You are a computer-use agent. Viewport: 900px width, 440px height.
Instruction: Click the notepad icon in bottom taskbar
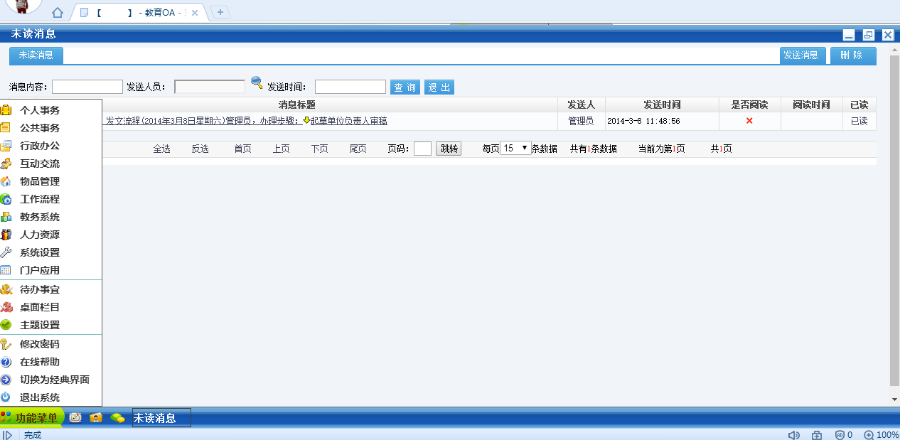click(75, 418)
